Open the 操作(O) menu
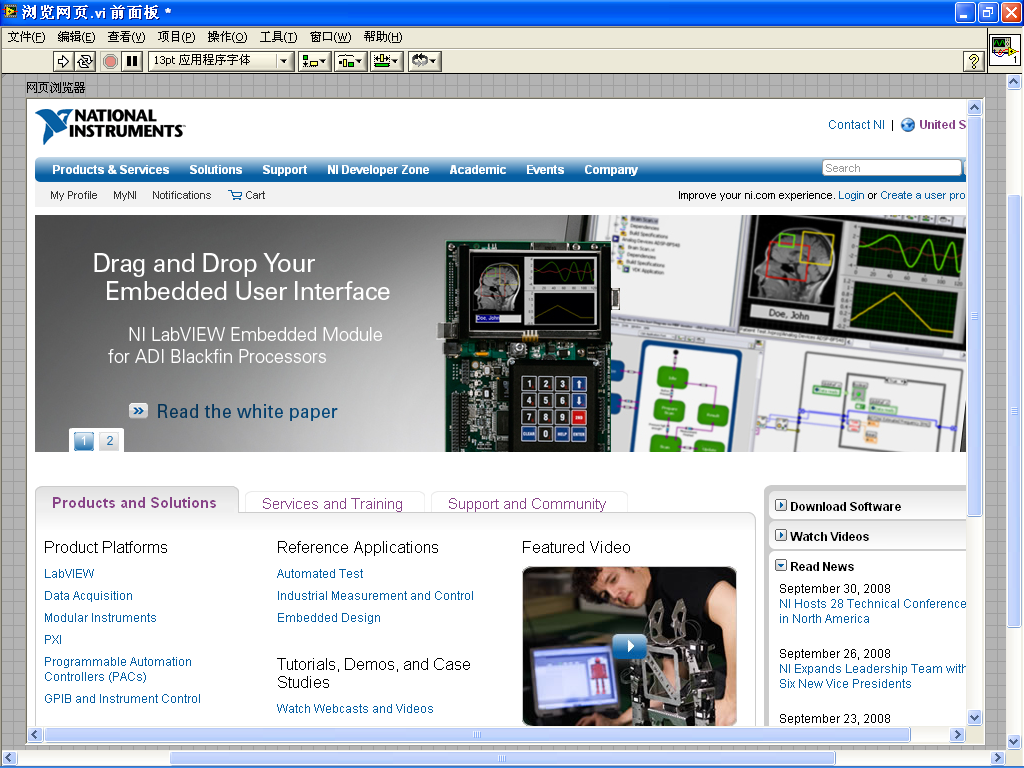Screen dimensions: 1024x768 (227, 37)
